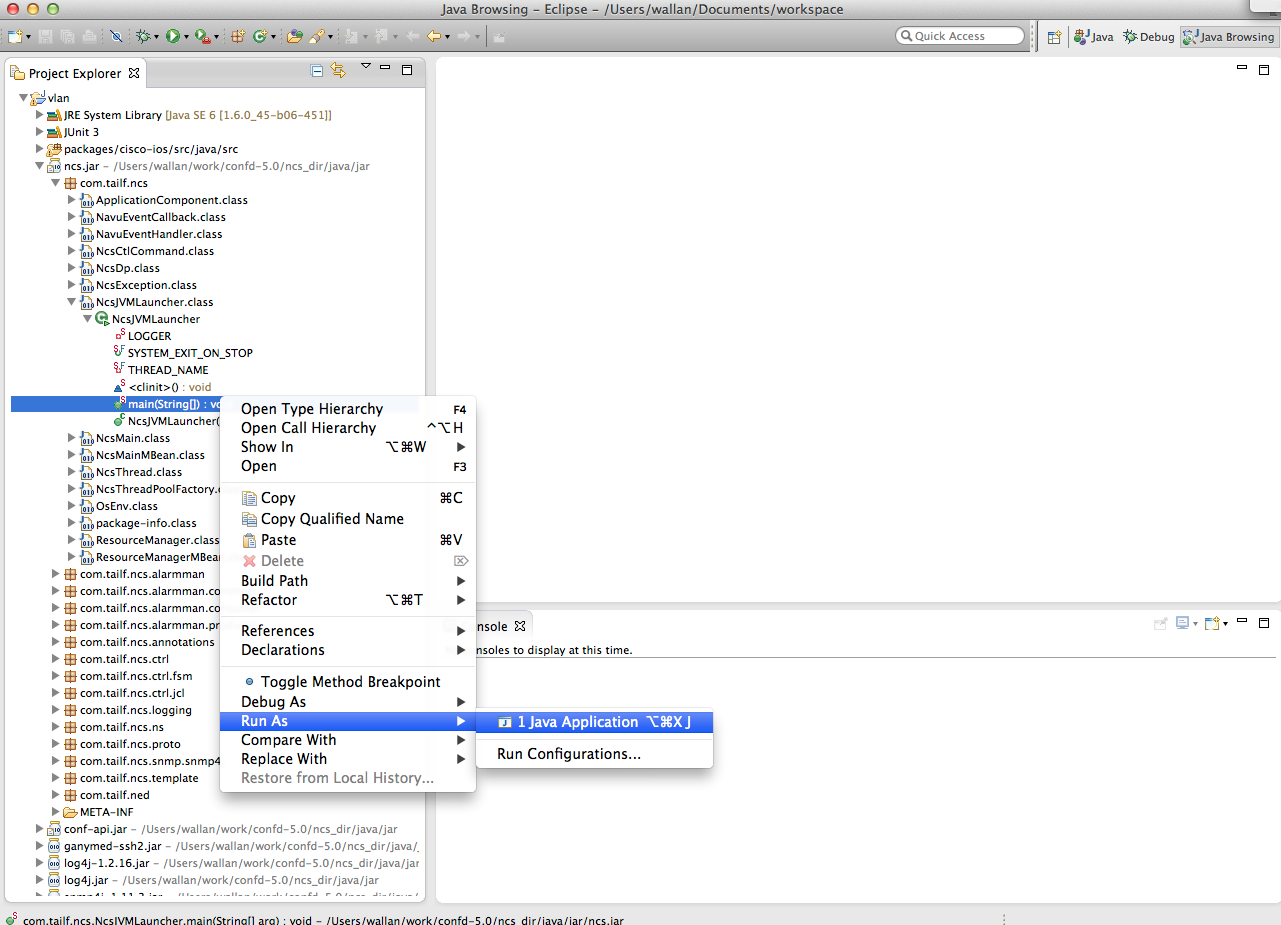The width and height of the screenshot is (1281, 925).
Task: Switch to the Java perspective button
Action: [1093, 37]
